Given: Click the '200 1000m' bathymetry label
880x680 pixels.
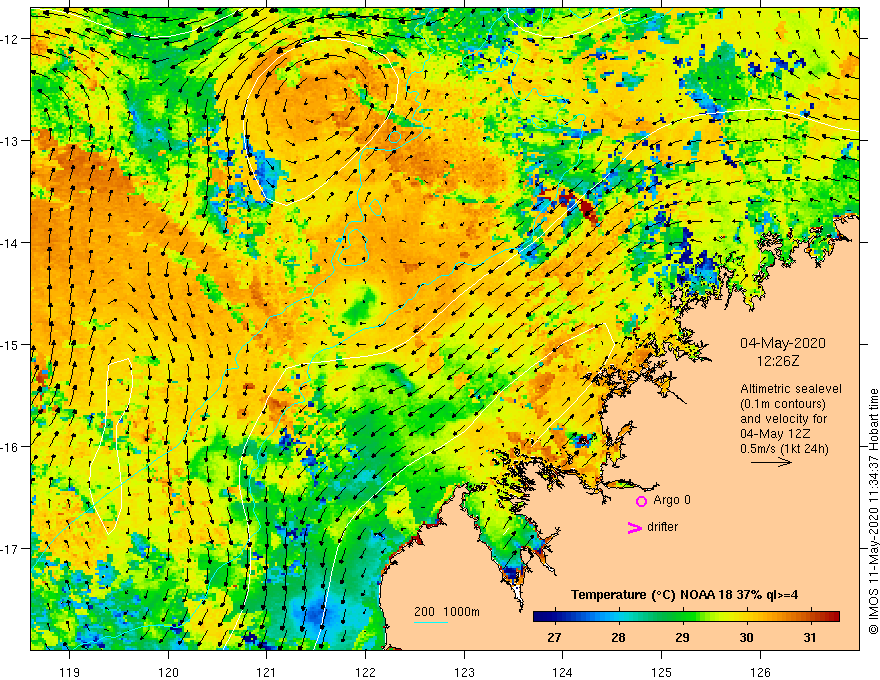Looking at the screenshot, I should coord(447,612).
